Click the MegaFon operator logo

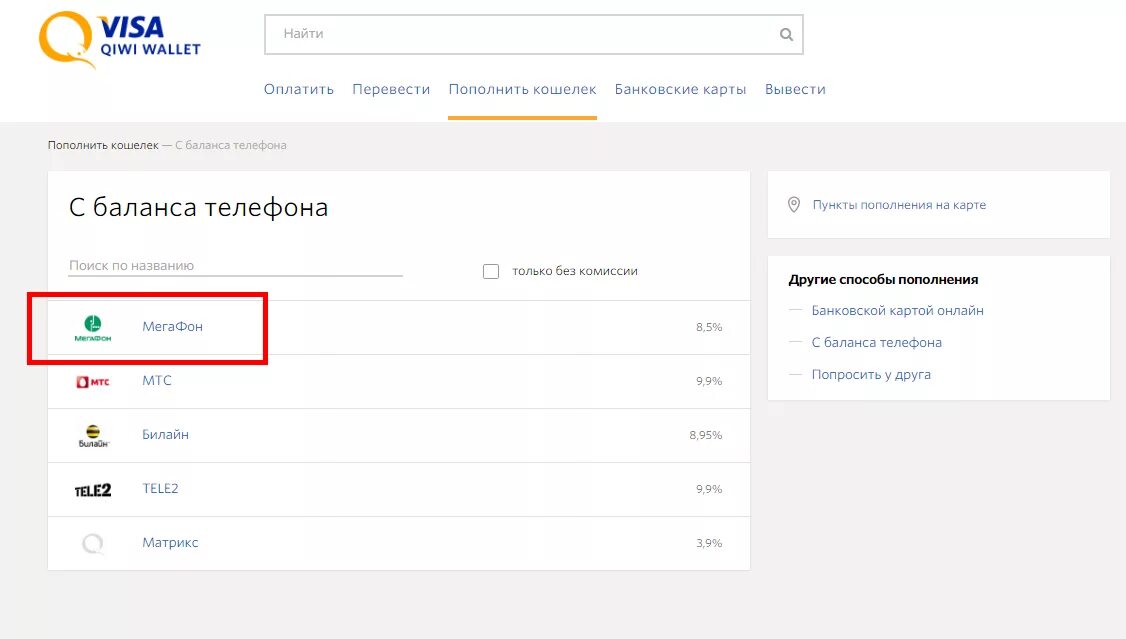coord(93,327)
